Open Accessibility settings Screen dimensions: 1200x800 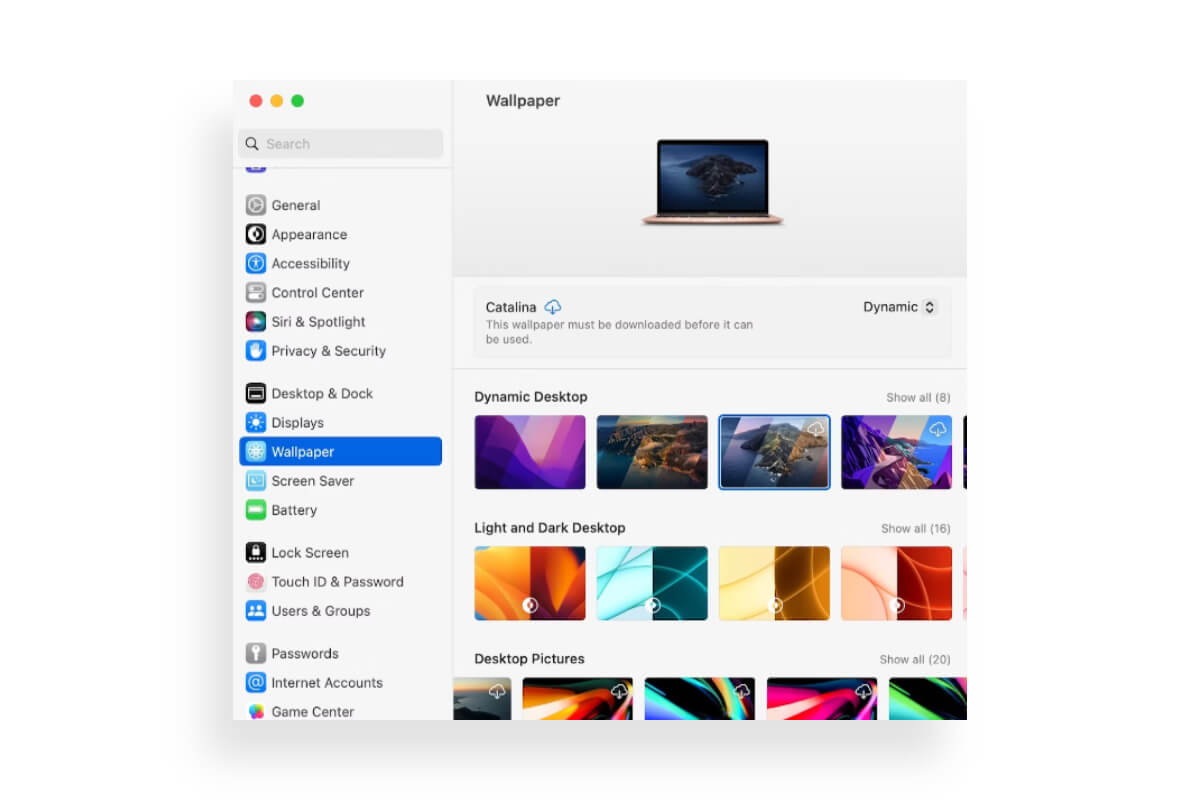click(x=309, y=263)
